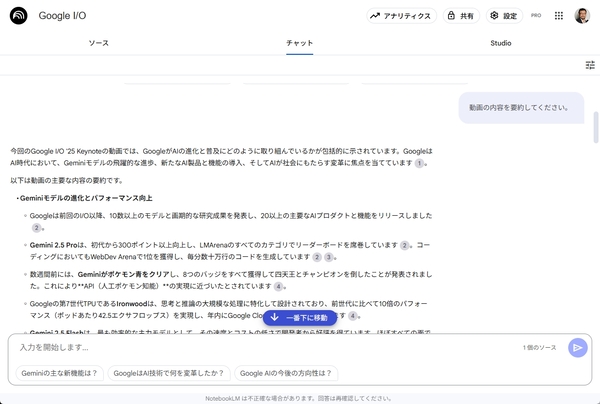This screenshot has width=600, height=404.
Task: Switch to the チャット tab
Action: [x=300, y=43]
